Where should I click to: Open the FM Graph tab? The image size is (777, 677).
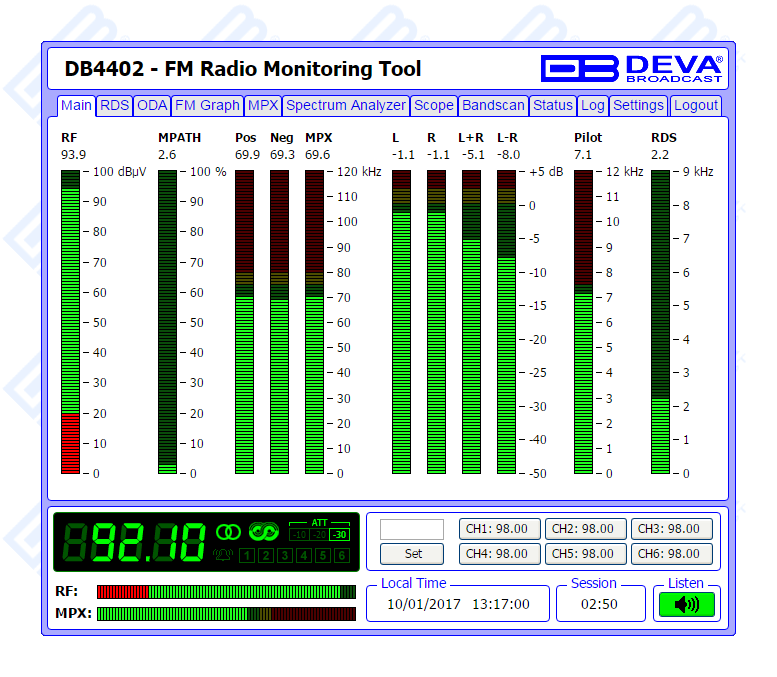pos(207,105)
